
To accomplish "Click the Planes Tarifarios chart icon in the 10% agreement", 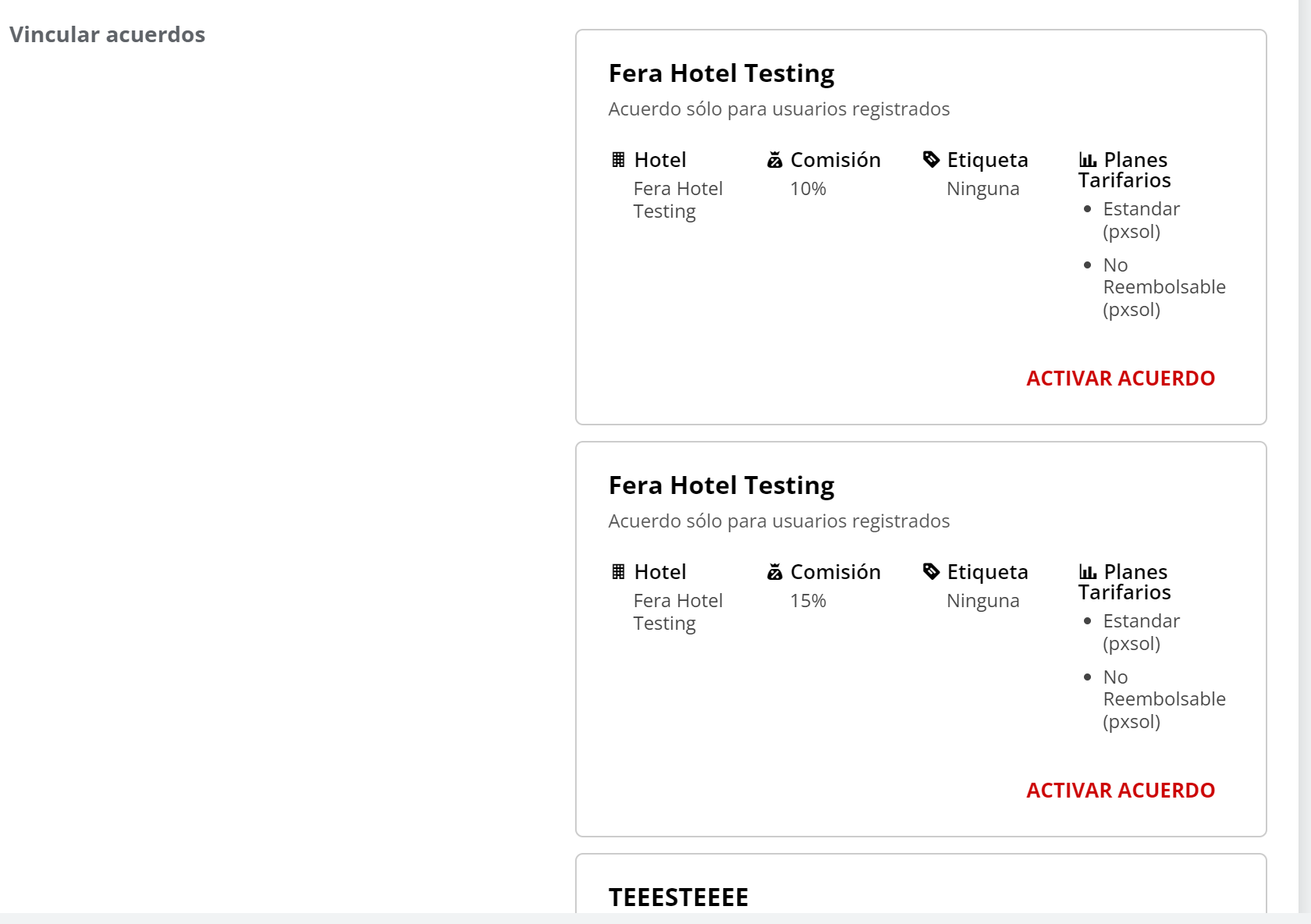I will [x=1088, y=160].
